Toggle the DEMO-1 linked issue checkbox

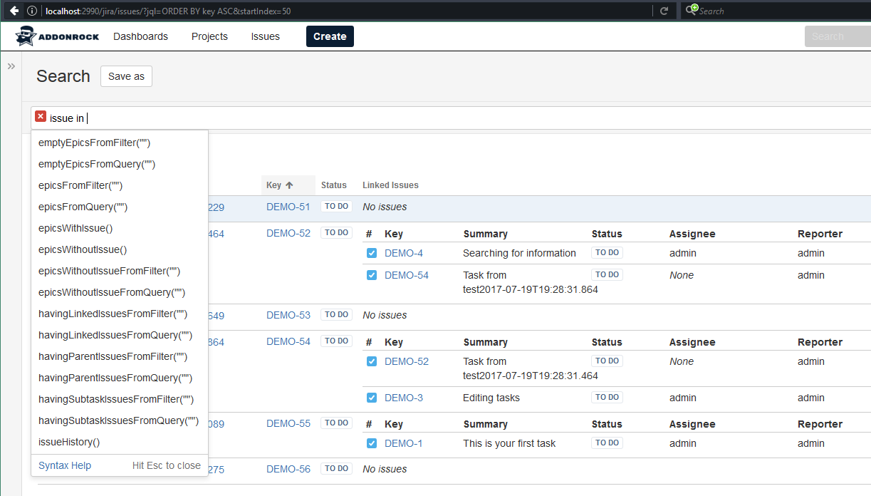pyautogui.click(x=372, y=443)
